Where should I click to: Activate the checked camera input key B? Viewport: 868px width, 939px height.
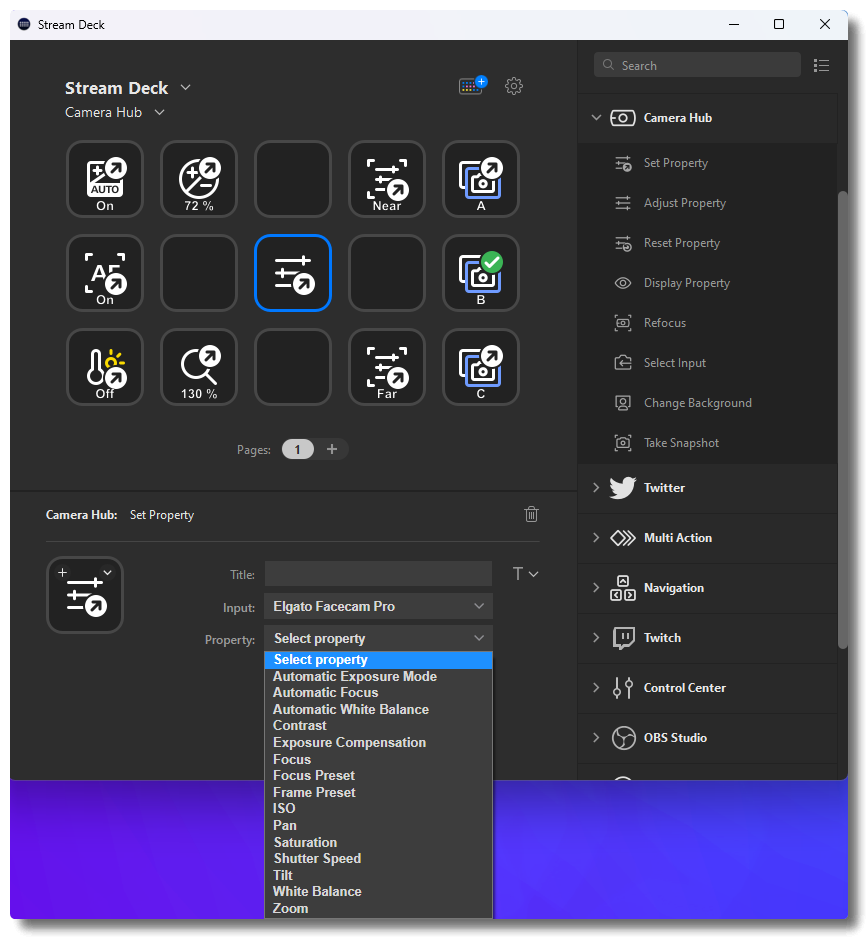click(x=481, y=273)
